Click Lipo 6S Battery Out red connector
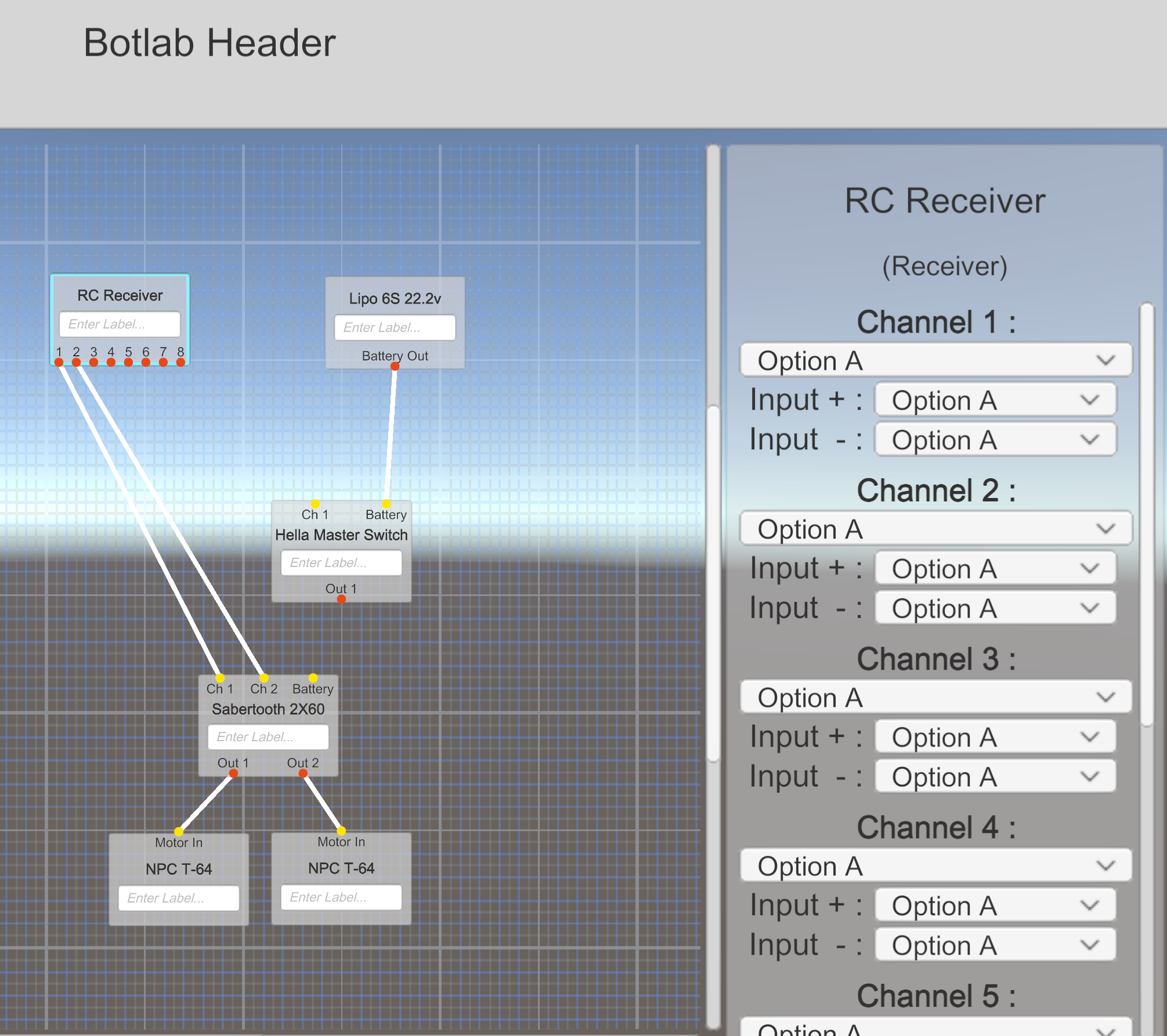This screenshot has width=1167, height=1036. click(x=395, y=366)
